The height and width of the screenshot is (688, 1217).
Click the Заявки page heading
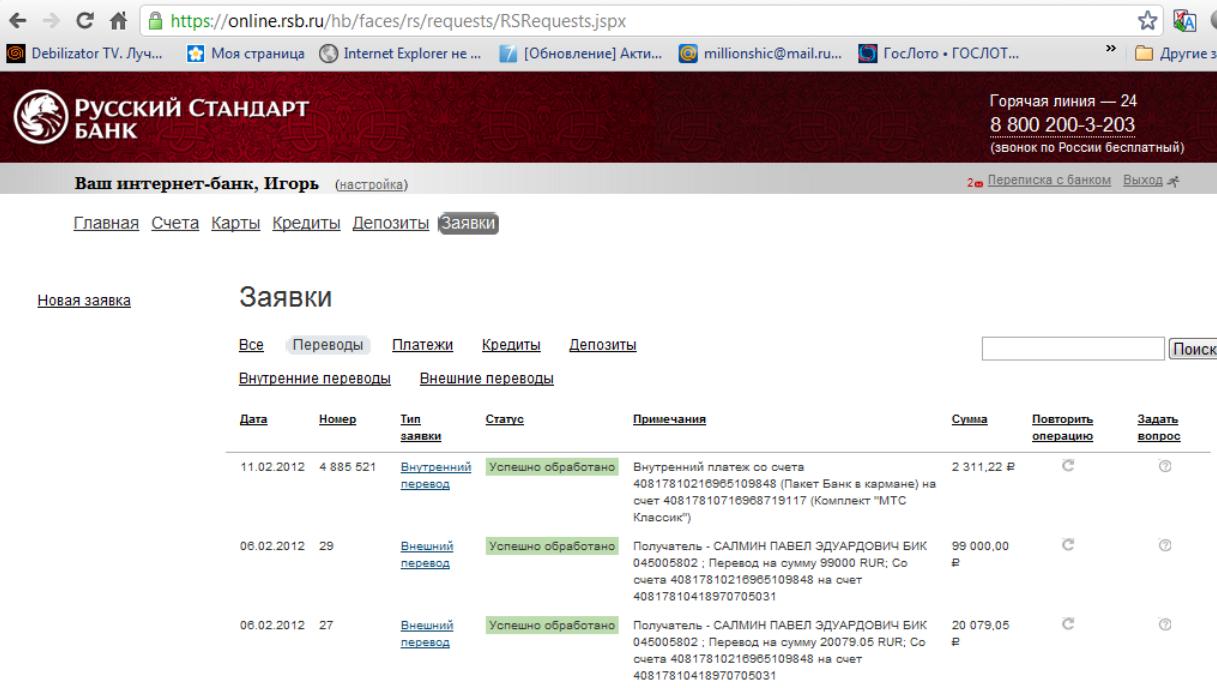click(x=285, y=296)
